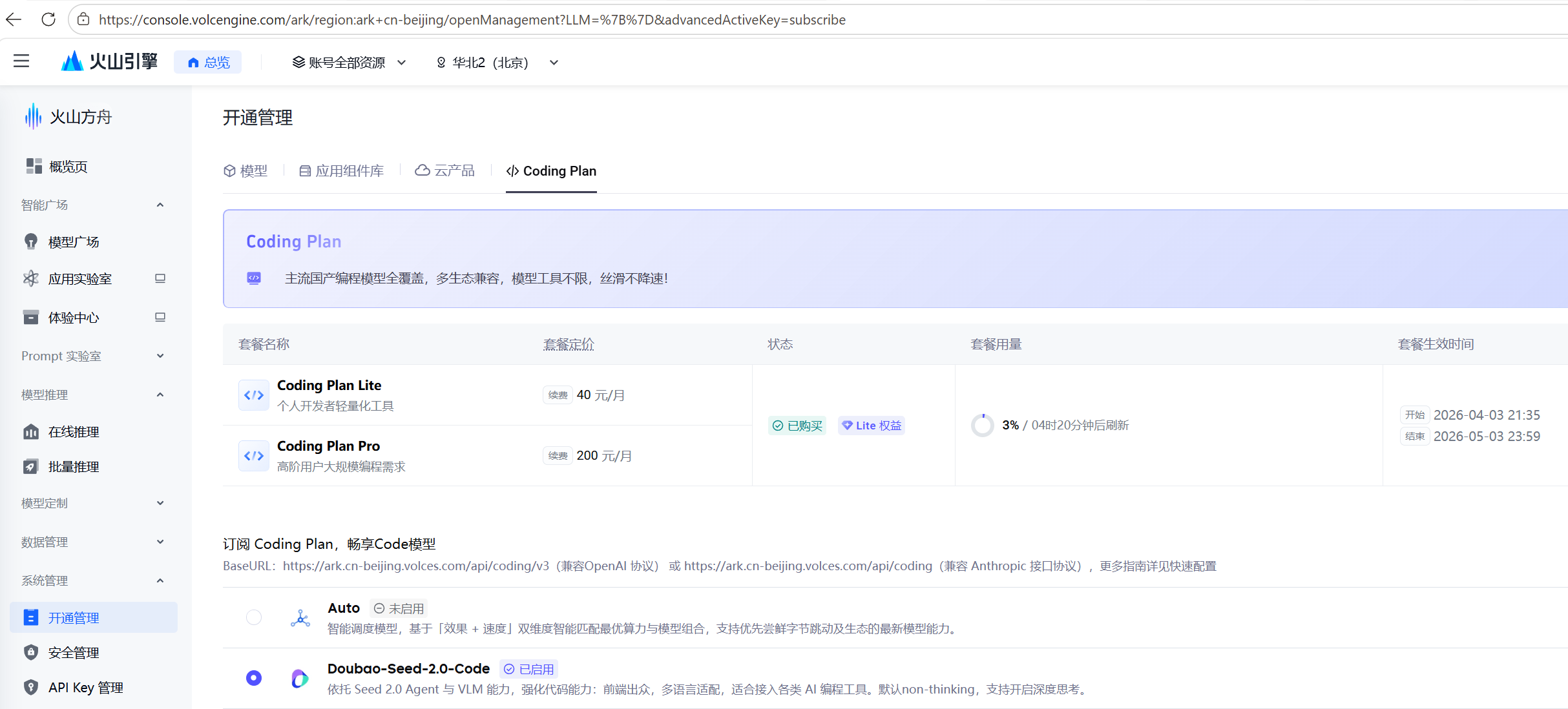Image resolution: width=1568 pixels, height=709 pixels.
Task: Select the Doubao-Seed-2.0-Code radio button
Action: [254, 678]
